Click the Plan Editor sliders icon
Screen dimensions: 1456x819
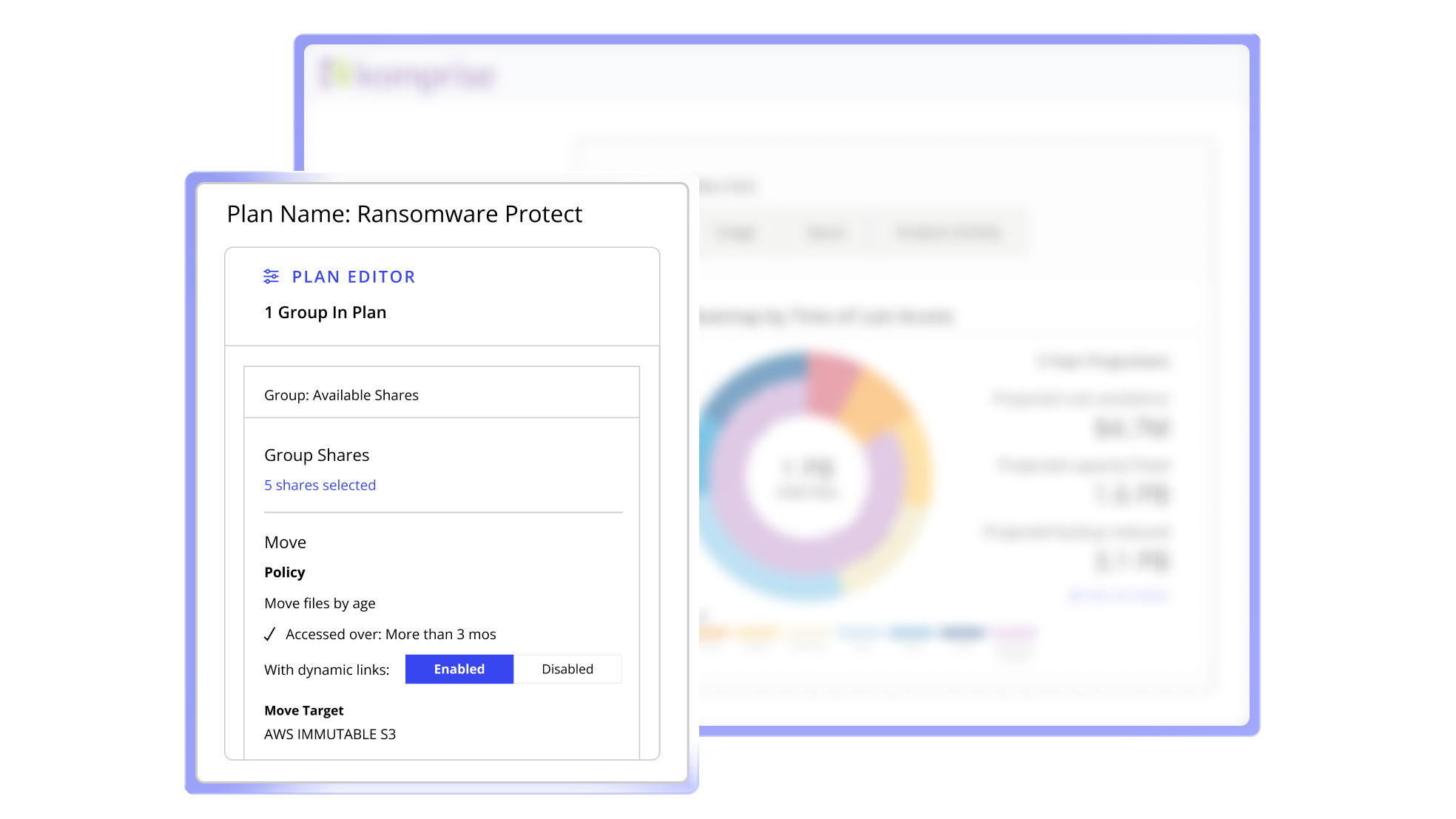tap(271, 277)
